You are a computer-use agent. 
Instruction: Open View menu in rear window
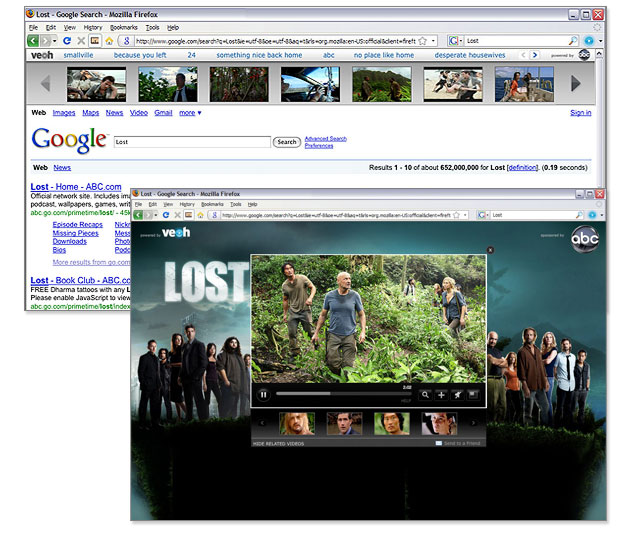tap(70, 27)
